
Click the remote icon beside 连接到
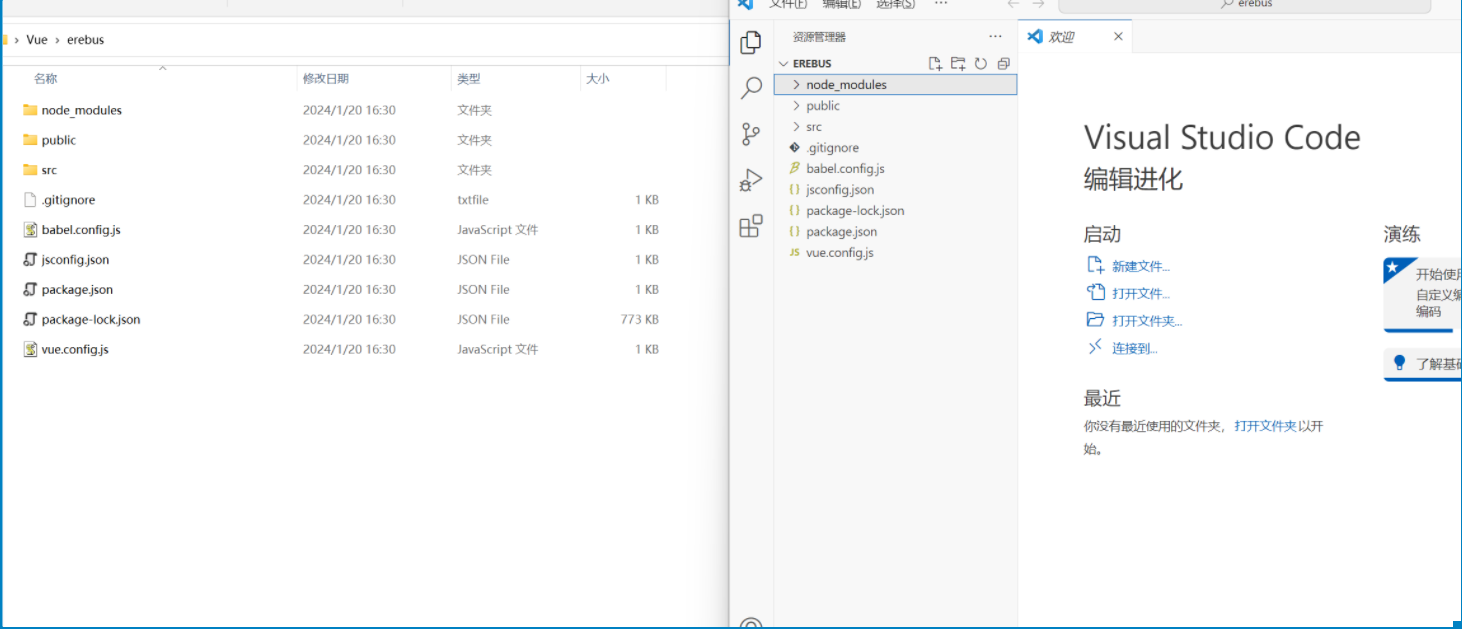pos(1095,347)
